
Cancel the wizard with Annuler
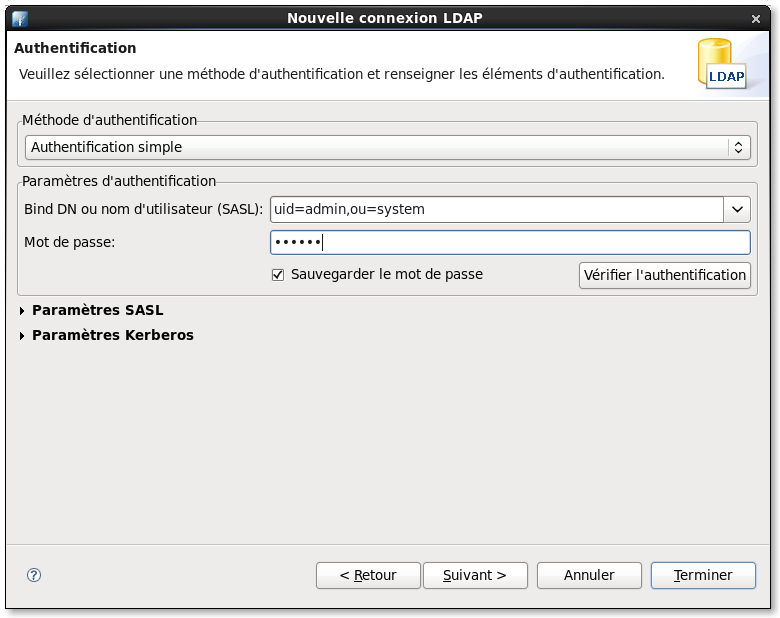click(589, 575)
